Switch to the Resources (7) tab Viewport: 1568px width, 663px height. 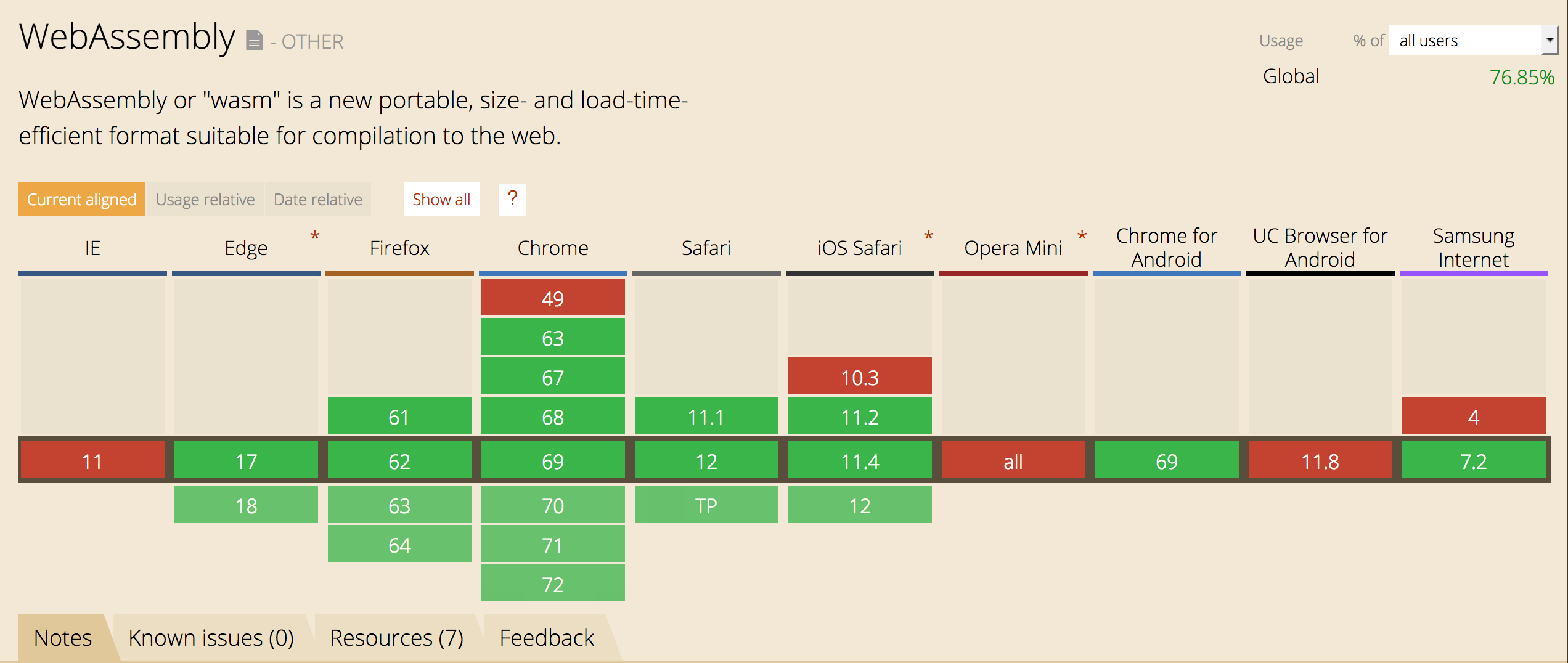pyautogui.click(x=396, y=637)
